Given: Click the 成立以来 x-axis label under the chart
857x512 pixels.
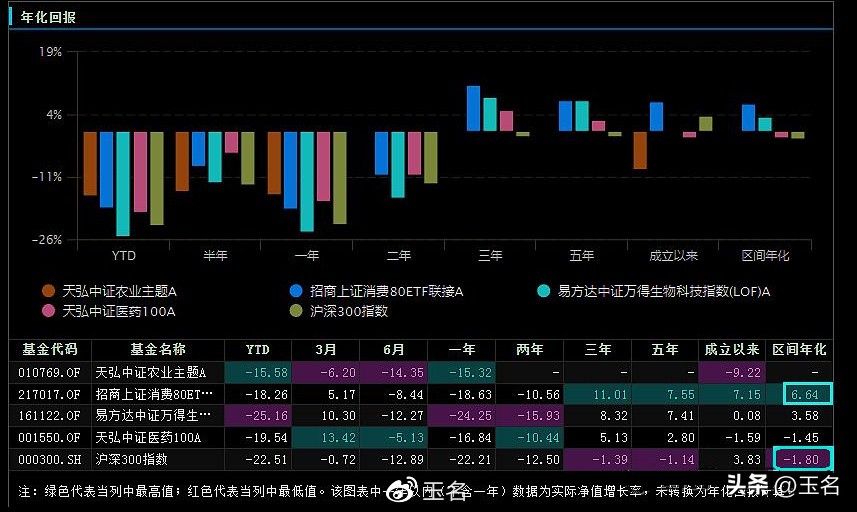Looking at the screenshot, I should click(x=673, y=256).
